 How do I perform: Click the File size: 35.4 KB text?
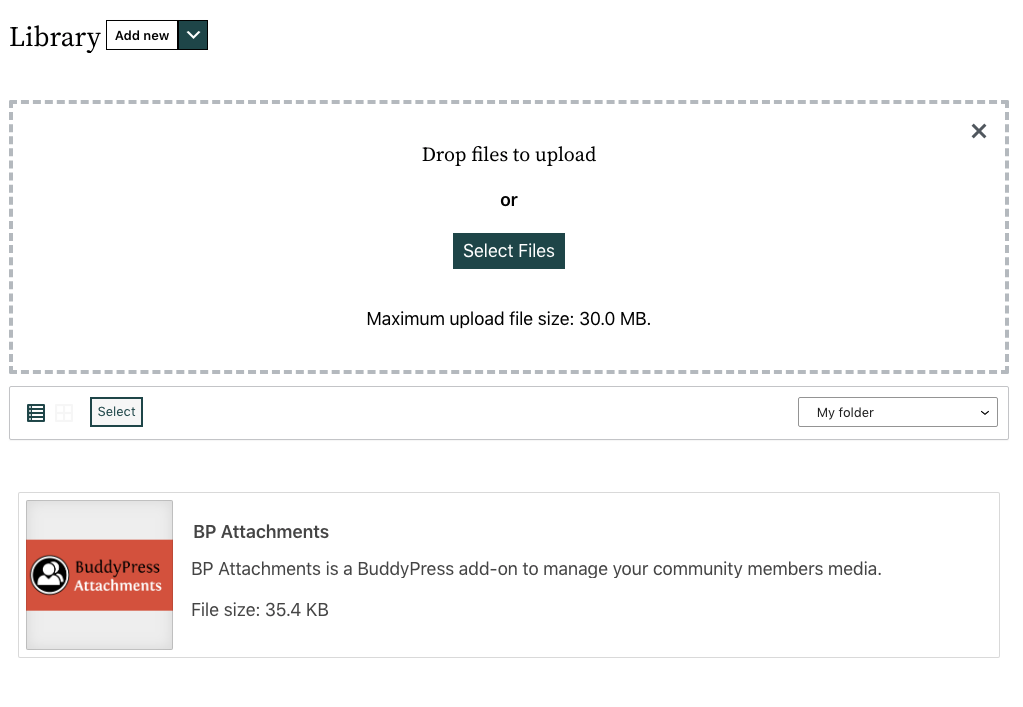coord(260,610)
